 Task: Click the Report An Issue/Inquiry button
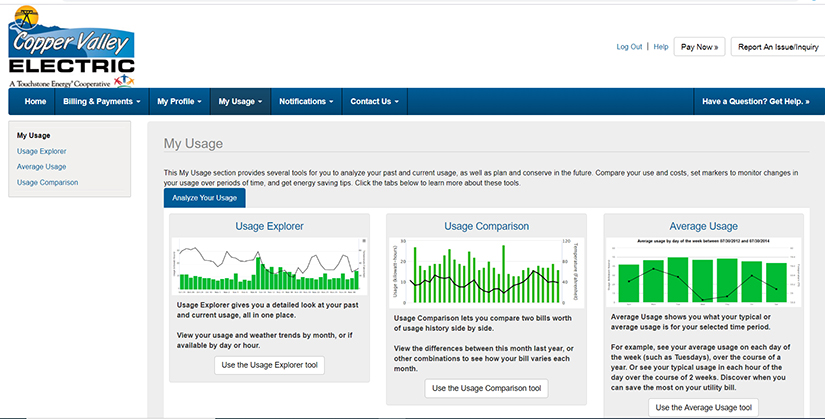point(777,47)
